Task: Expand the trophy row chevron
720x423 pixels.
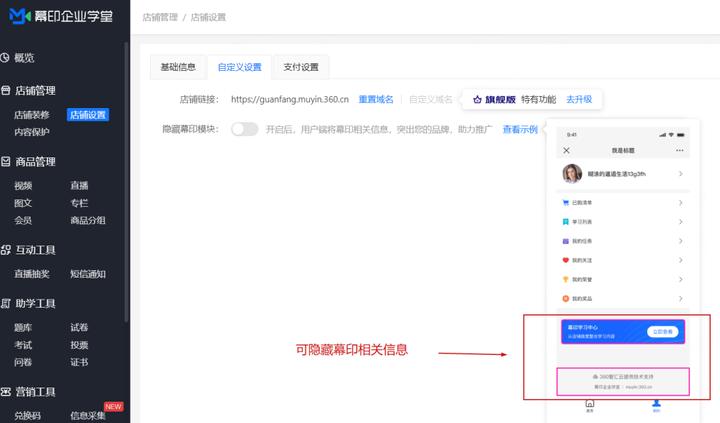Action: (x=681, y=279)
